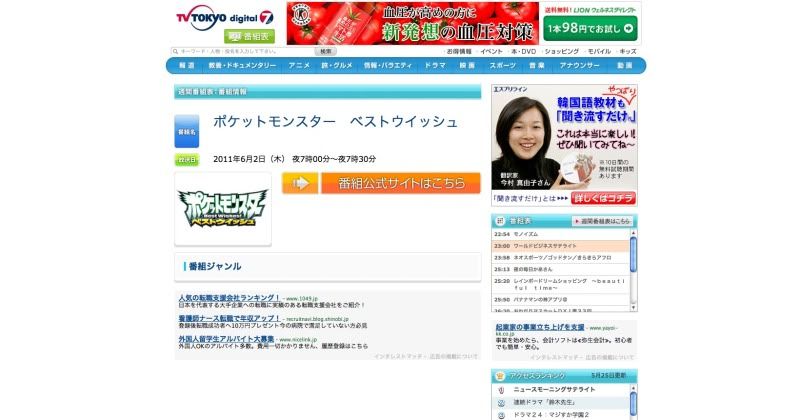Open the イベント top link

pyautogui.click(x=491, y=52)
